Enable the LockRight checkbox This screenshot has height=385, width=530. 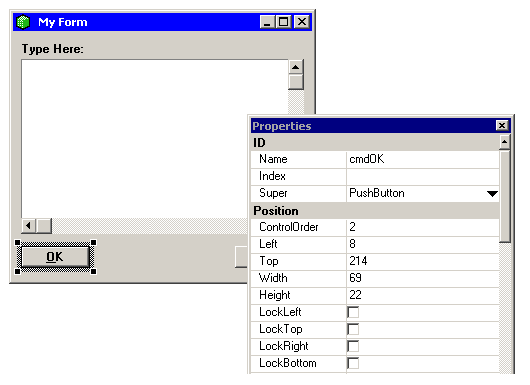click(x=353, y=346)
